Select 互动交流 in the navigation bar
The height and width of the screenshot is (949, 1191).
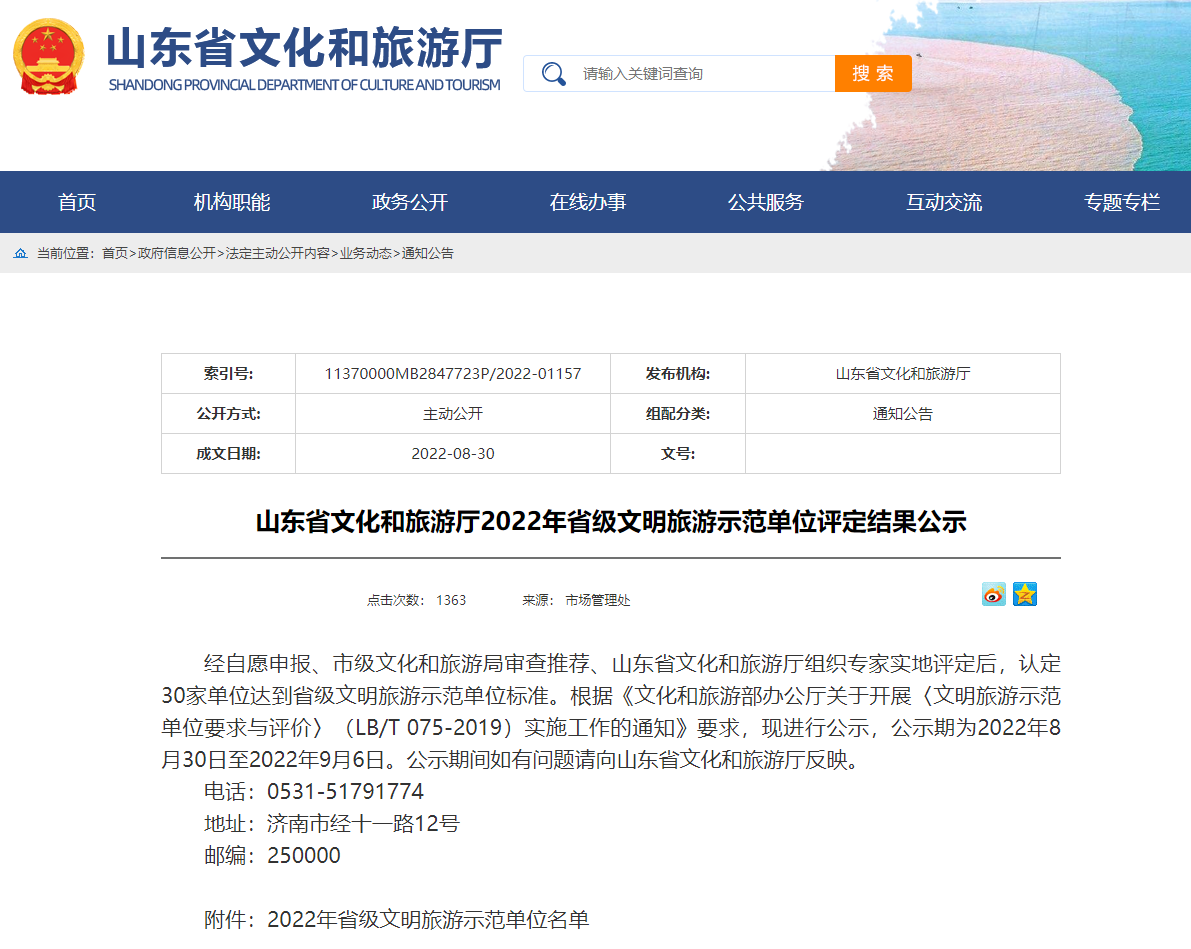coord(944,202)
